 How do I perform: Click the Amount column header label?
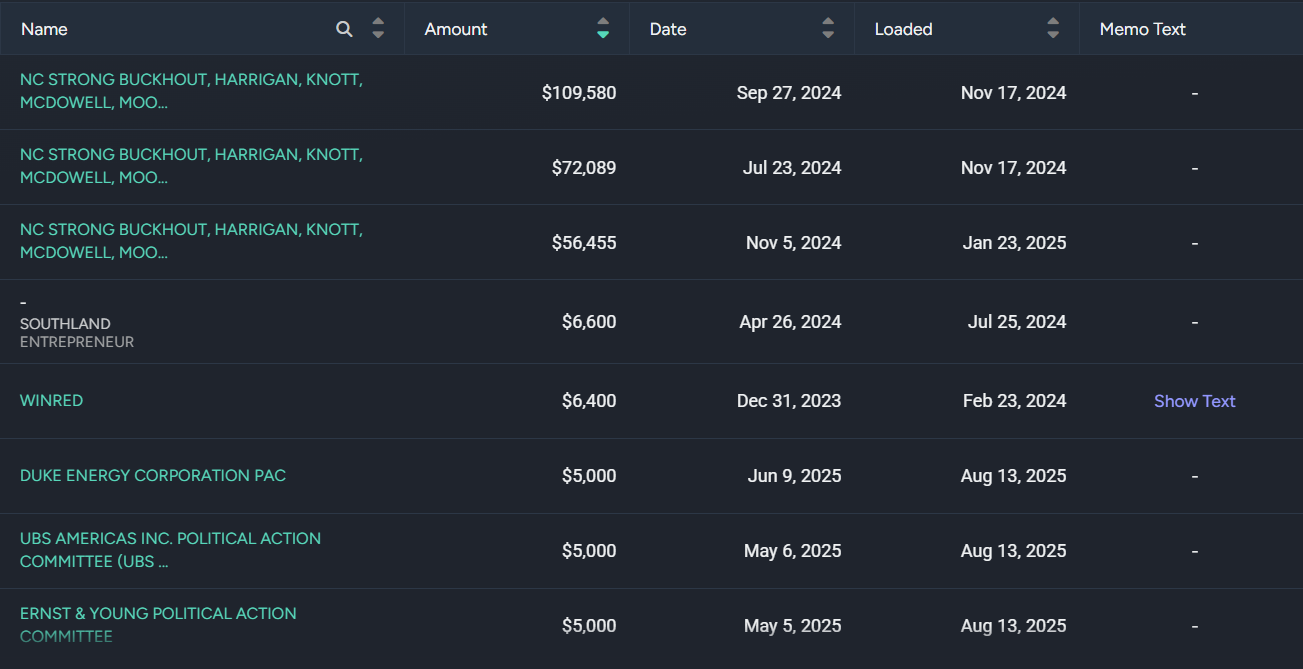click(456, 29)
